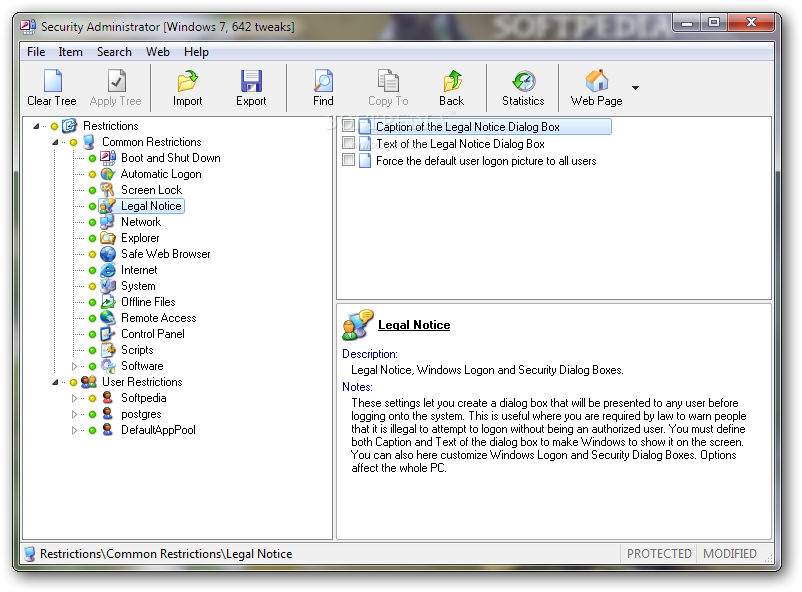Check Caption of the Legal Notice Dialog Box
The width and height of the screenshot is (802, 592).
pyautogui.click(x=349, y=126)
